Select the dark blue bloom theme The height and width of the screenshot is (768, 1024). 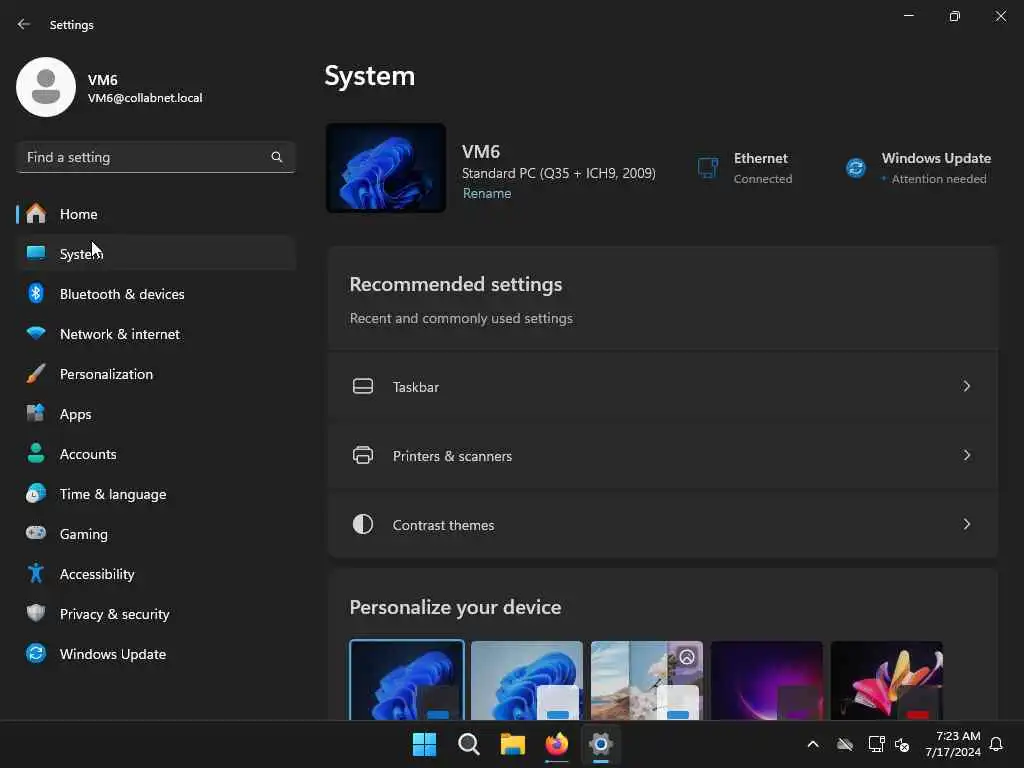tap(407, 680)
